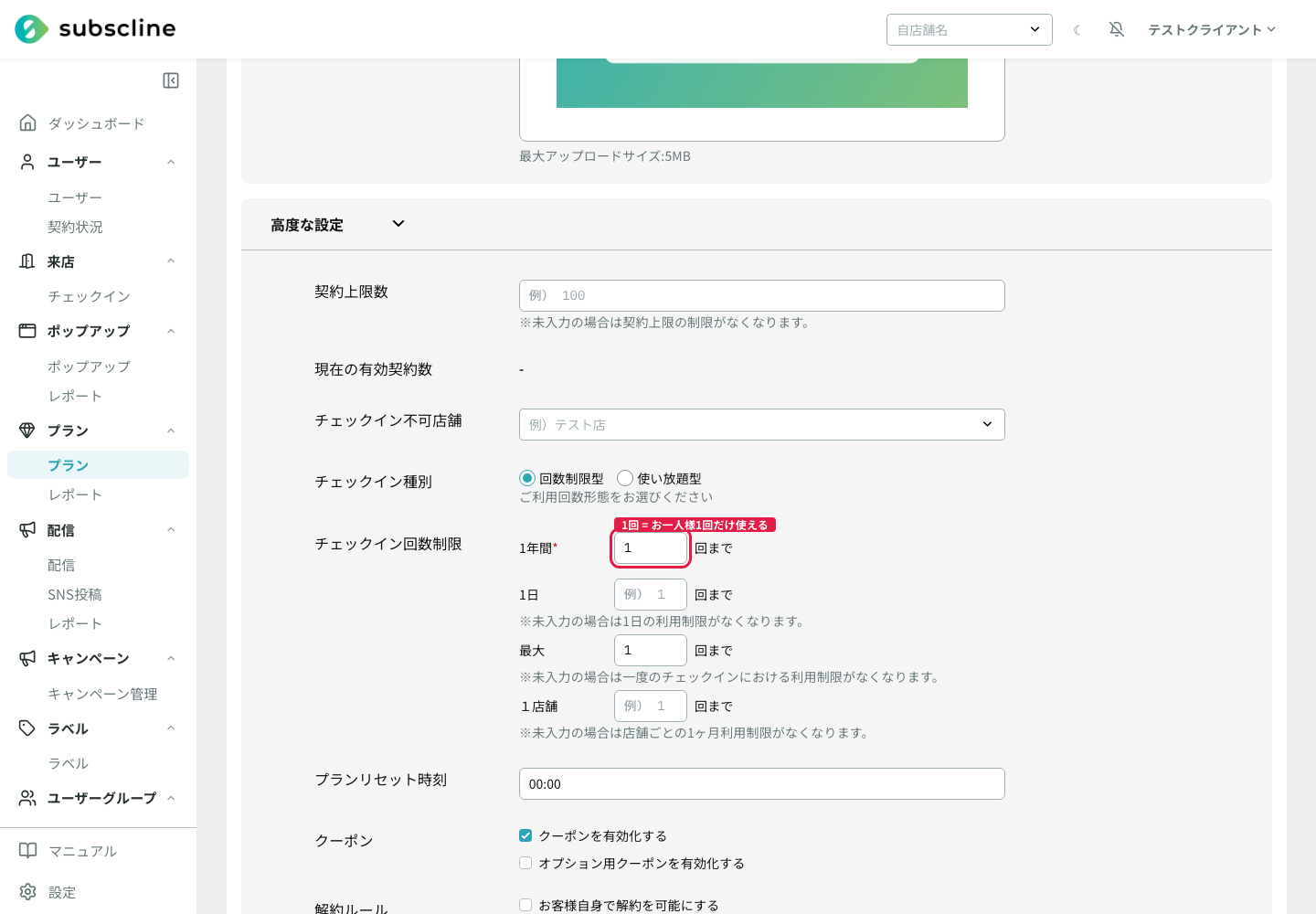
Task: Click the dashboard home icon
Action: click(28, 122)
